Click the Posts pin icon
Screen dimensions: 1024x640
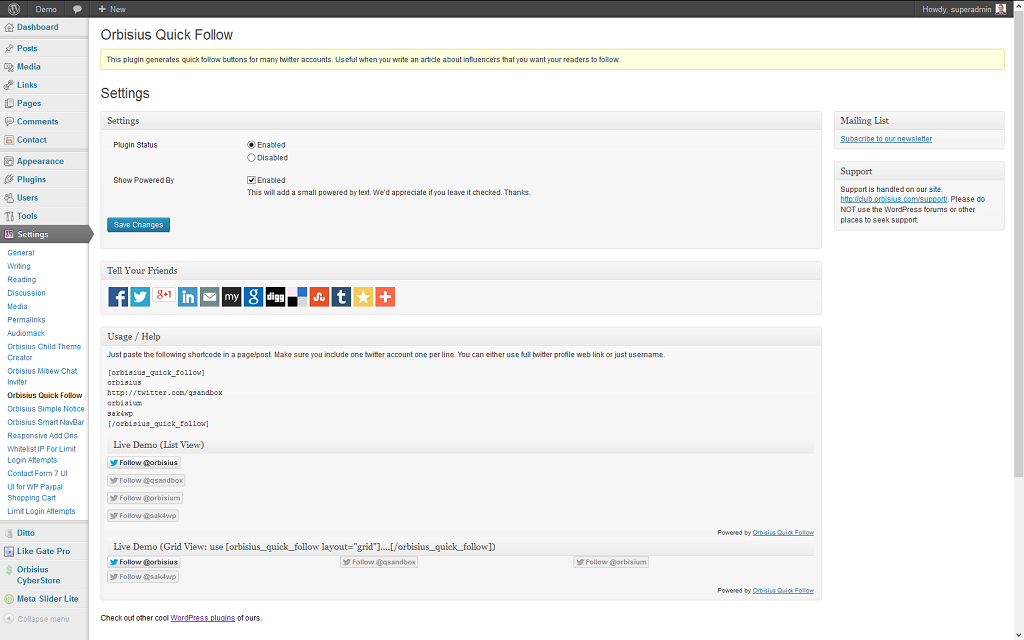[x=8, y=48]
